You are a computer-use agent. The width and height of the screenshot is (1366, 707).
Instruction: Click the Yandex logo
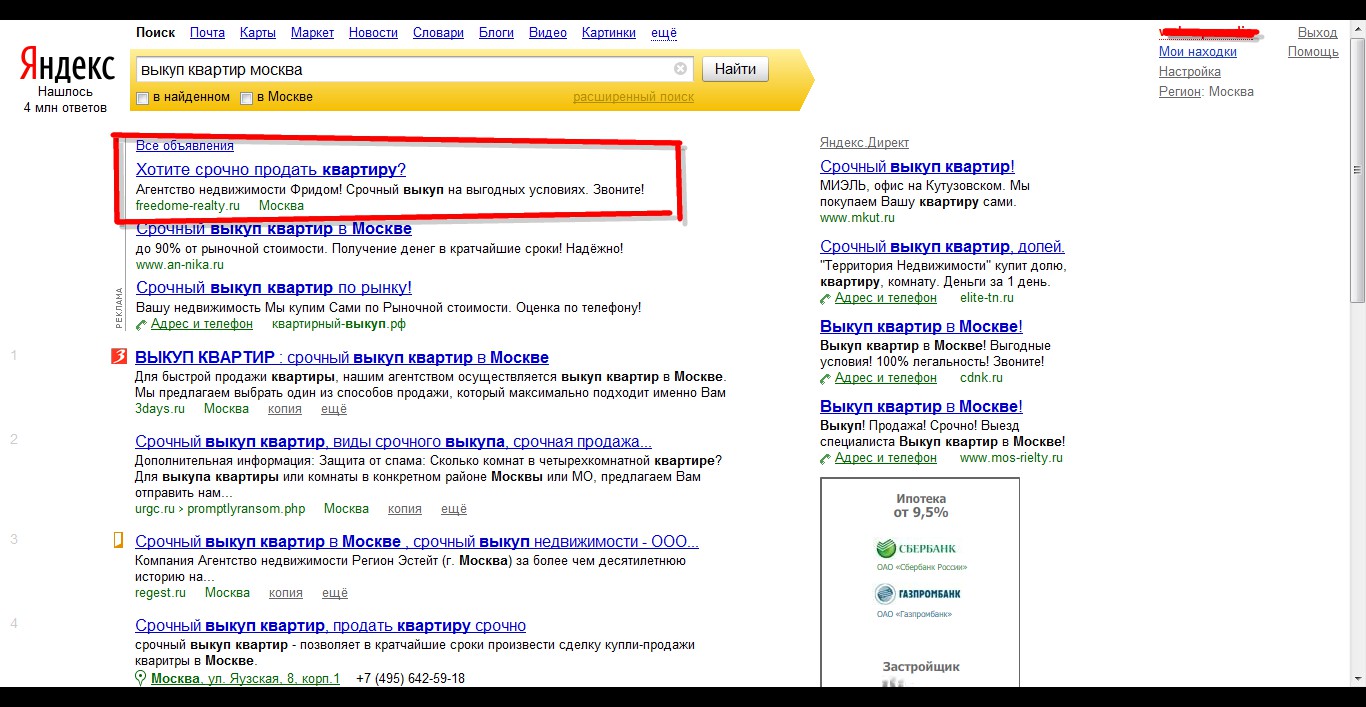[68, 66]
